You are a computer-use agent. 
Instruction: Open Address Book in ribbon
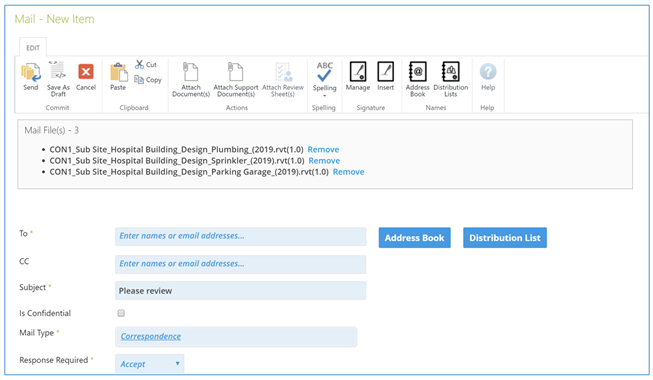coord(417,79)
